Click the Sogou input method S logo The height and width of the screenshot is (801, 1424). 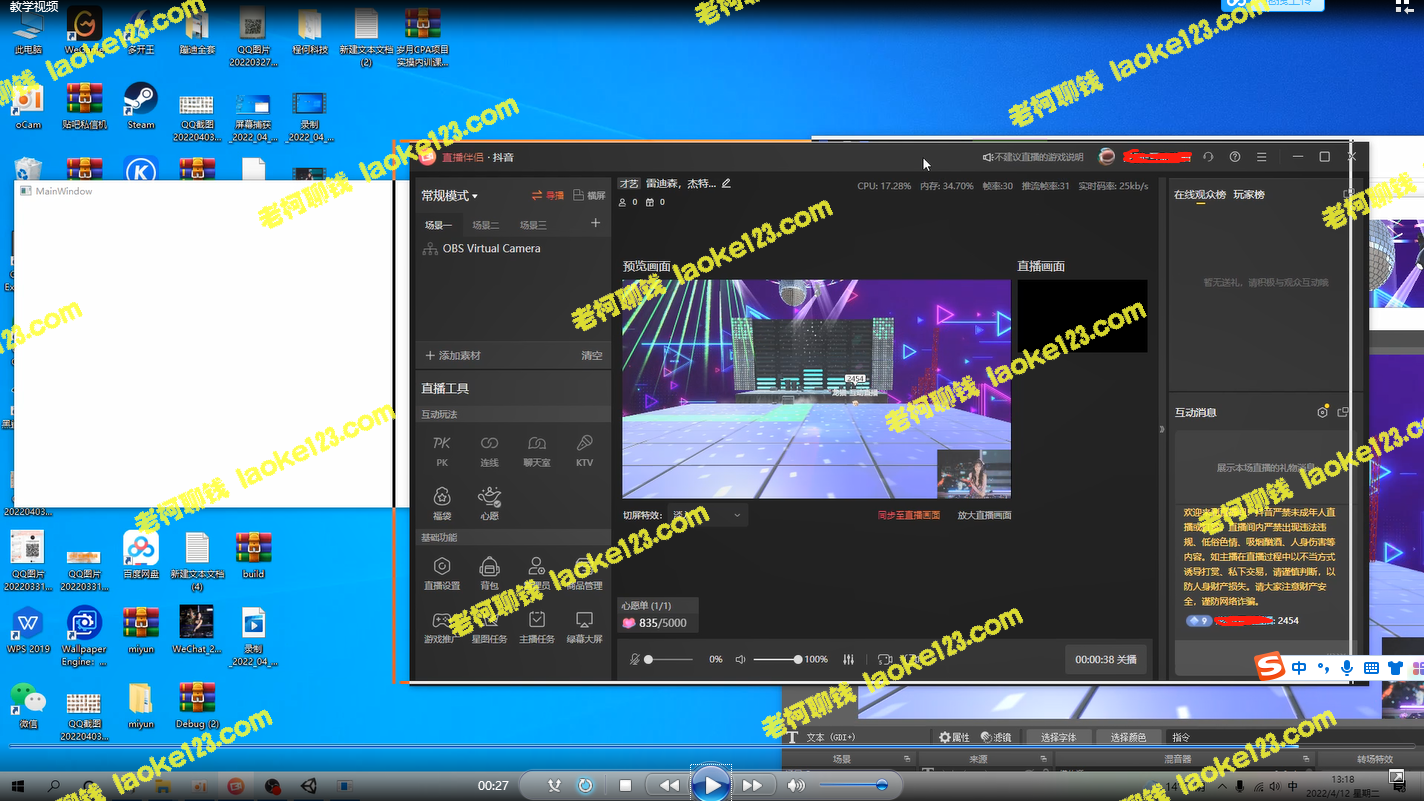point(1270,667)
